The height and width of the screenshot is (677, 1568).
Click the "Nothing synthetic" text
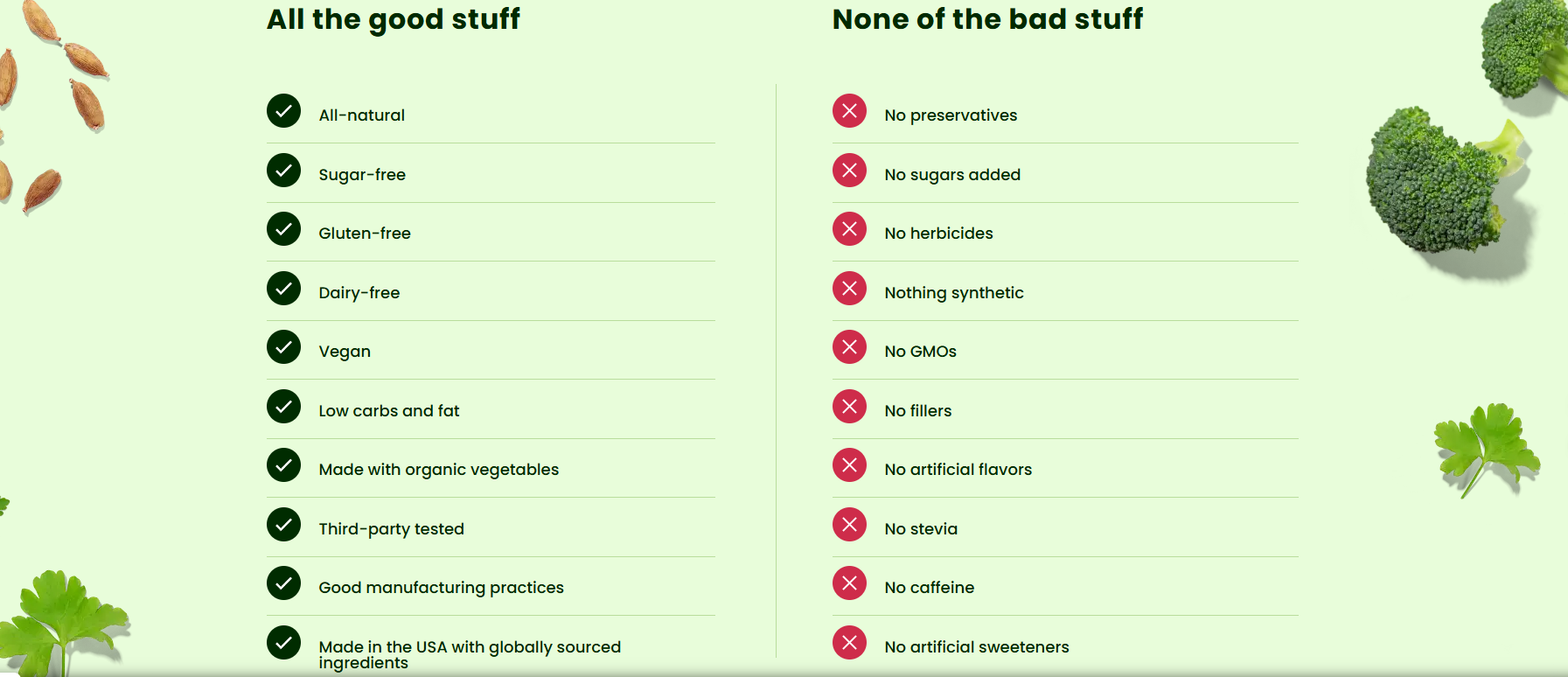click(953, 293)
